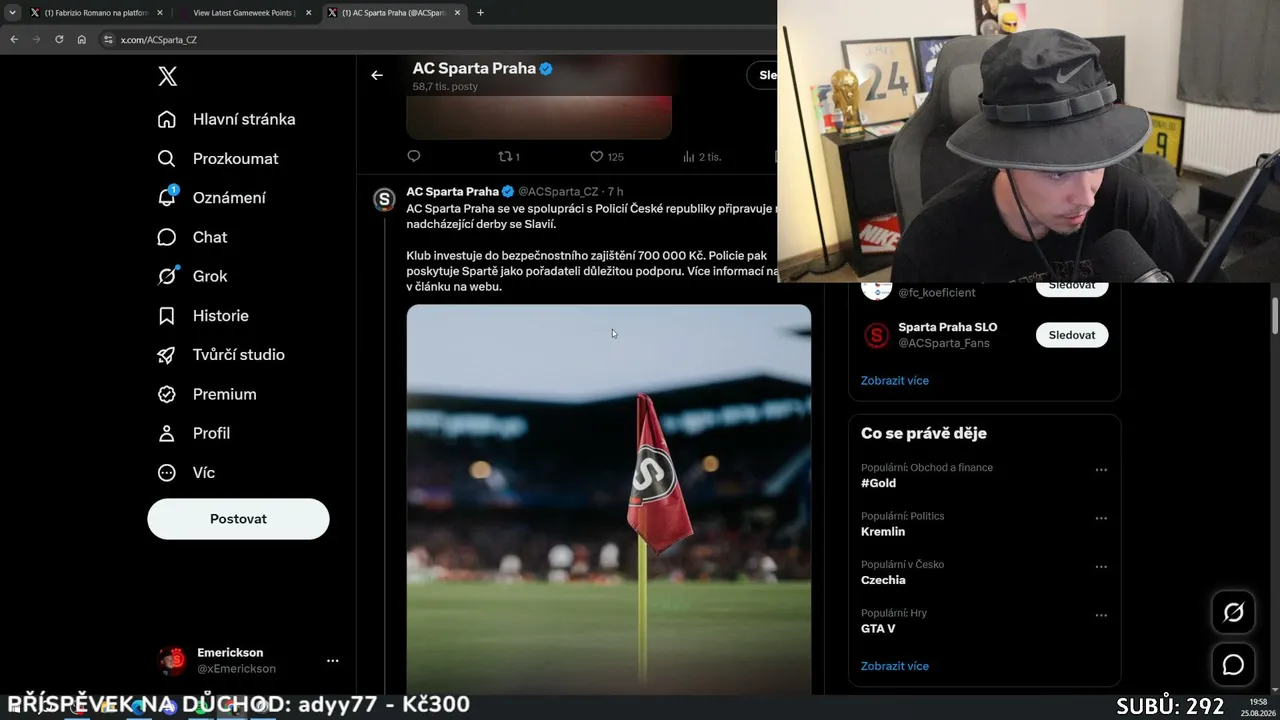Click the X logo in sidebar
Image resolution: width=1280 pixels, height=720 pixels.
click(168, 76)
